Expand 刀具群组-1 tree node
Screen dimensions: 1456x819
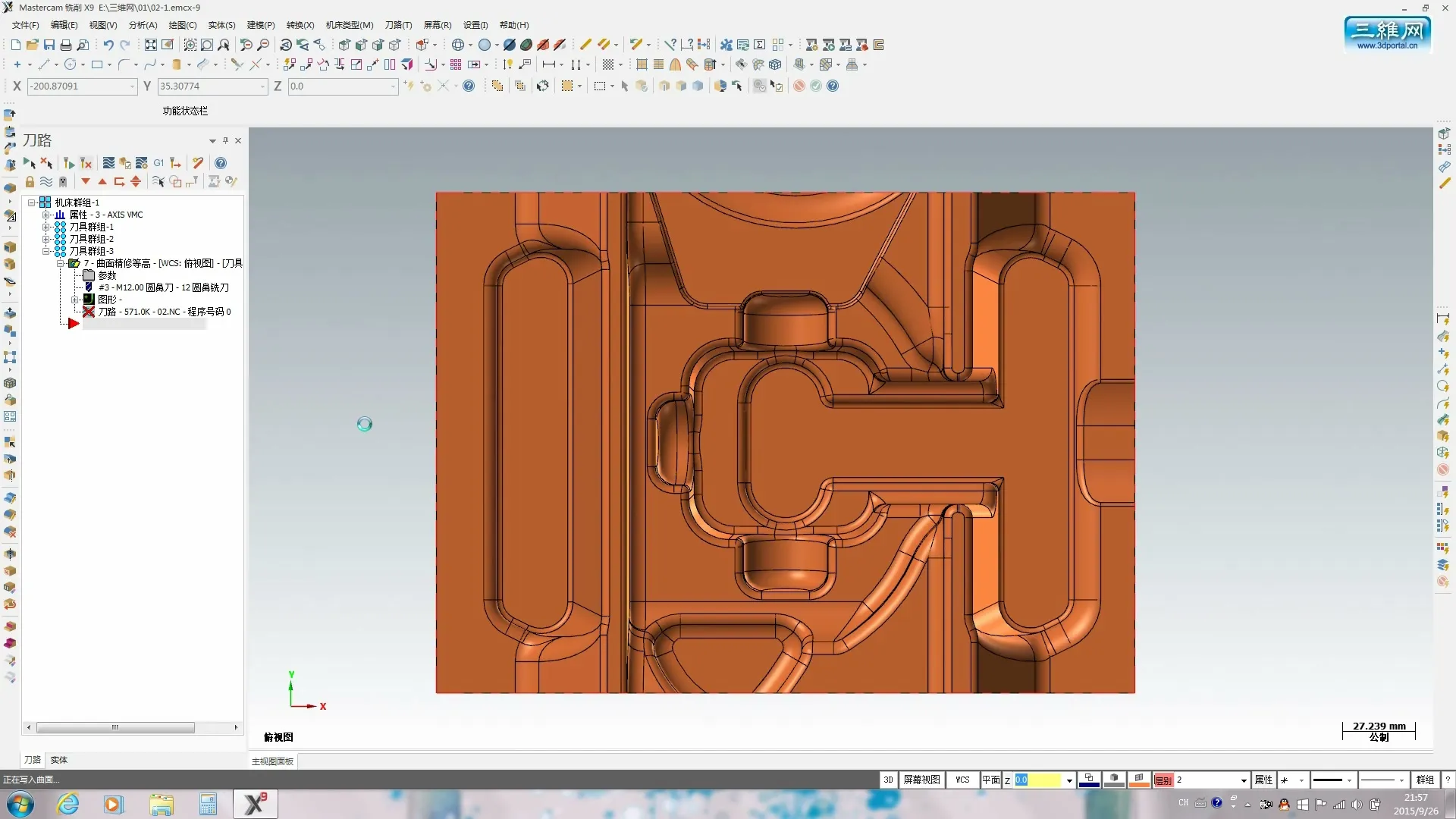click(x=46, y=227)
